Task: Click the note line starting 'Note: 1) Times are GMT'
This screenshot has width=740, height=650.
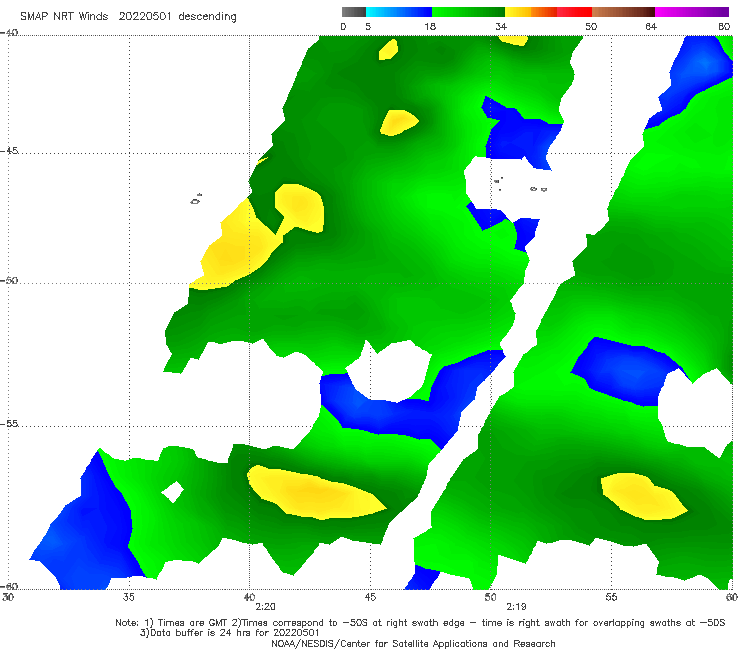Action: 420,623
